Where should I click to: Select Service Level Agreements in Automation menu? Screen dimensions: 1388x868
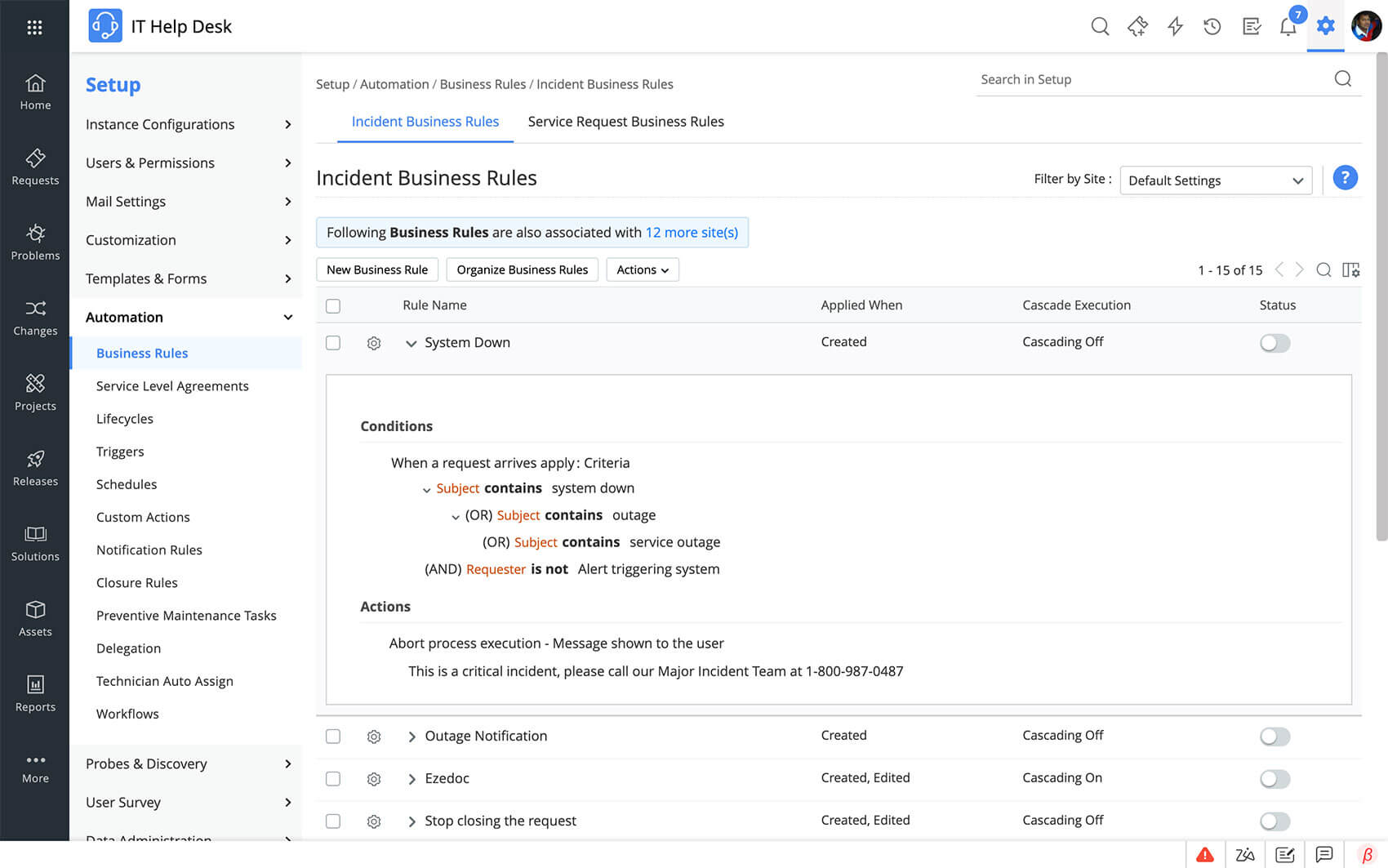coord(172,386)
